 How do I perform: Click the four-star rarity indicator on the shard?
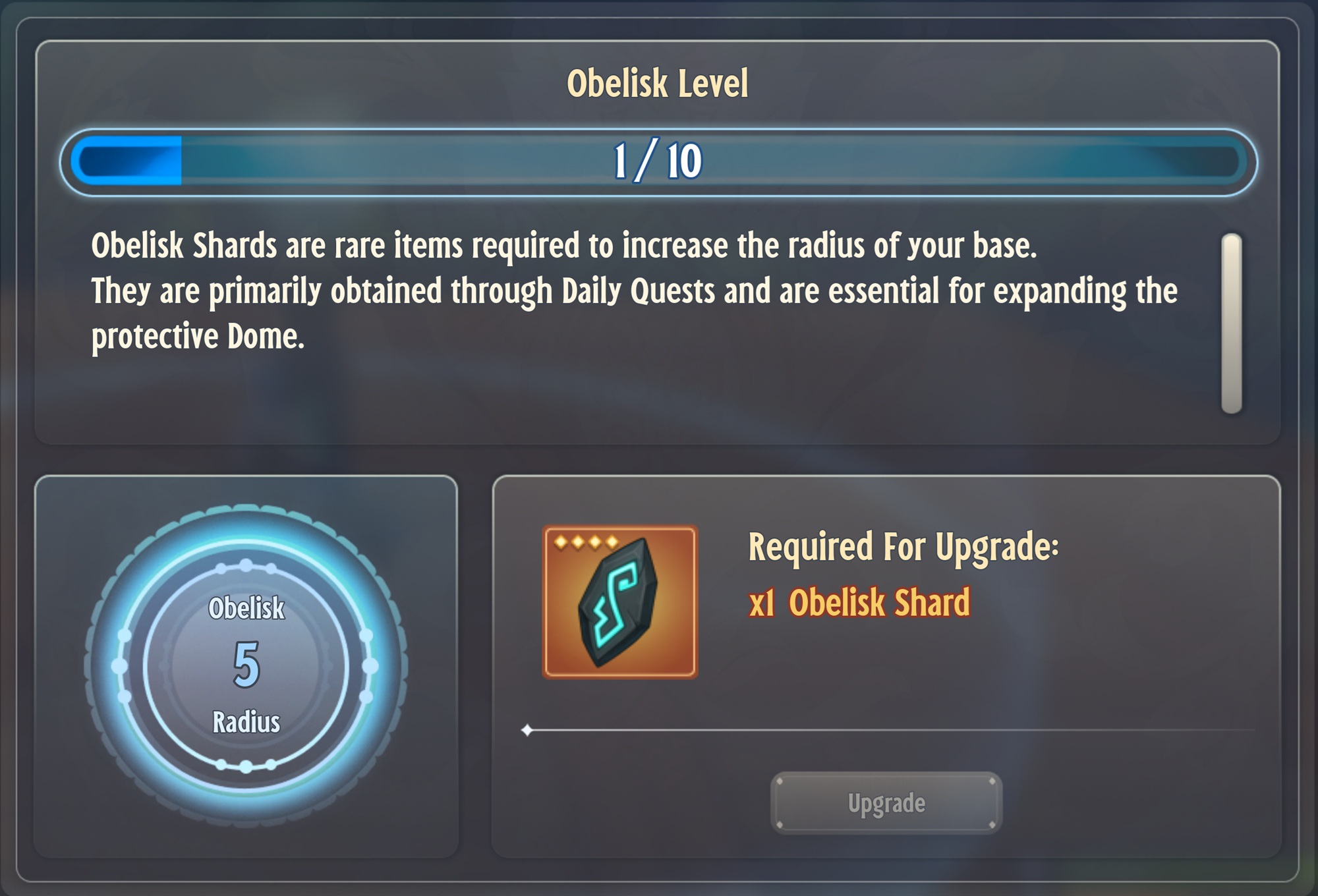(x=586, y=542)
